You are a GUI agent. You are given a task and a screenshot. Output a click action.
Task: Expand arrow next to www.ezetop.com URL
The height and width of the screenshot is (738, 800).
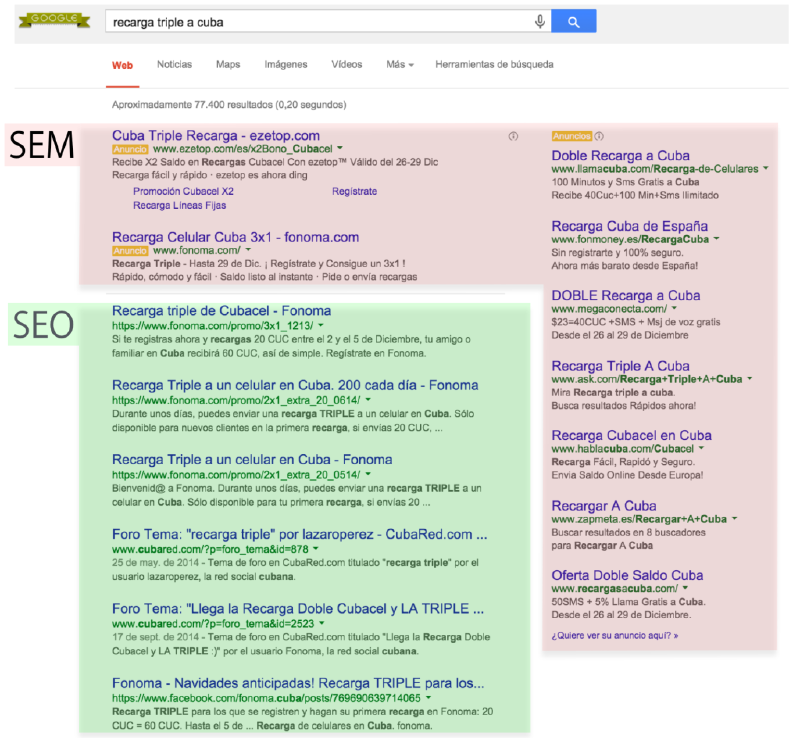tap(340, 148)
